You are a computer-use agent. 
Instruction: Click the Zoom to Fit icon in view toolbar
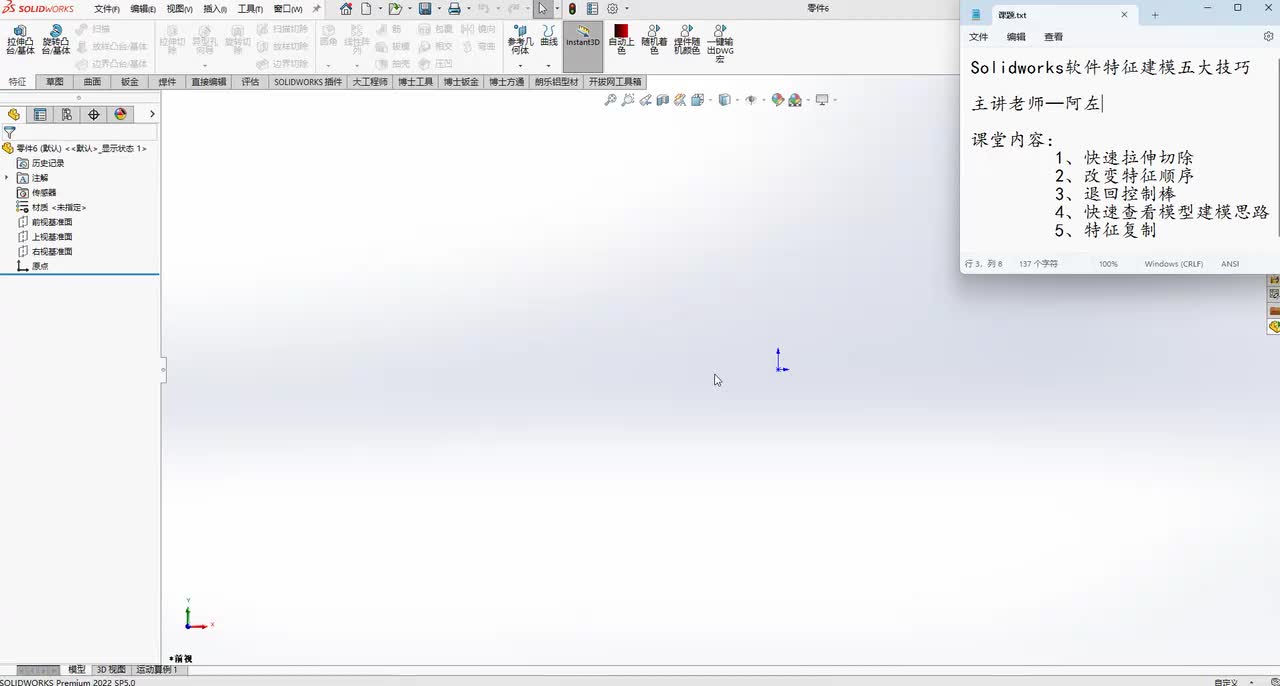610,100
